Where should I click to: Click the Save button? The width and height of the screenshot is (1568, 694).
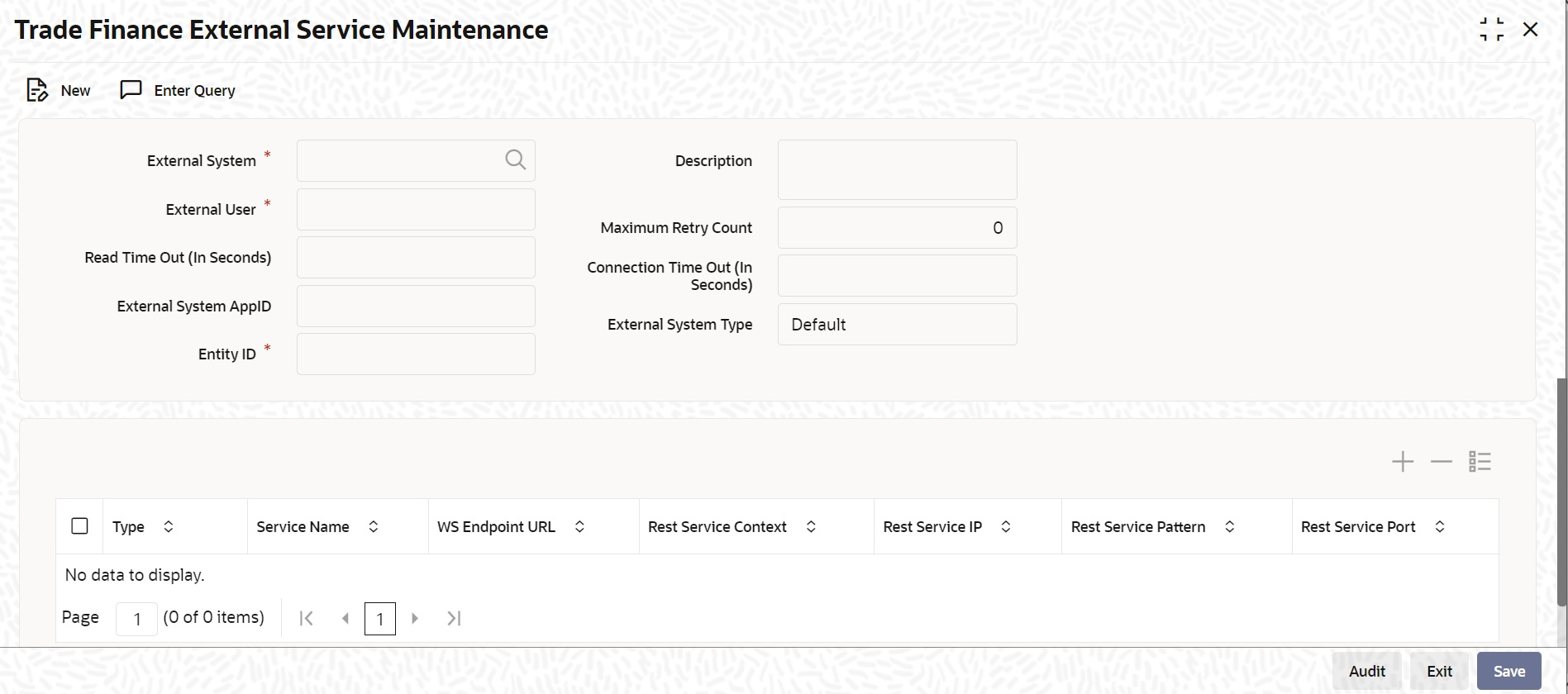click(x=1508, y=671)
